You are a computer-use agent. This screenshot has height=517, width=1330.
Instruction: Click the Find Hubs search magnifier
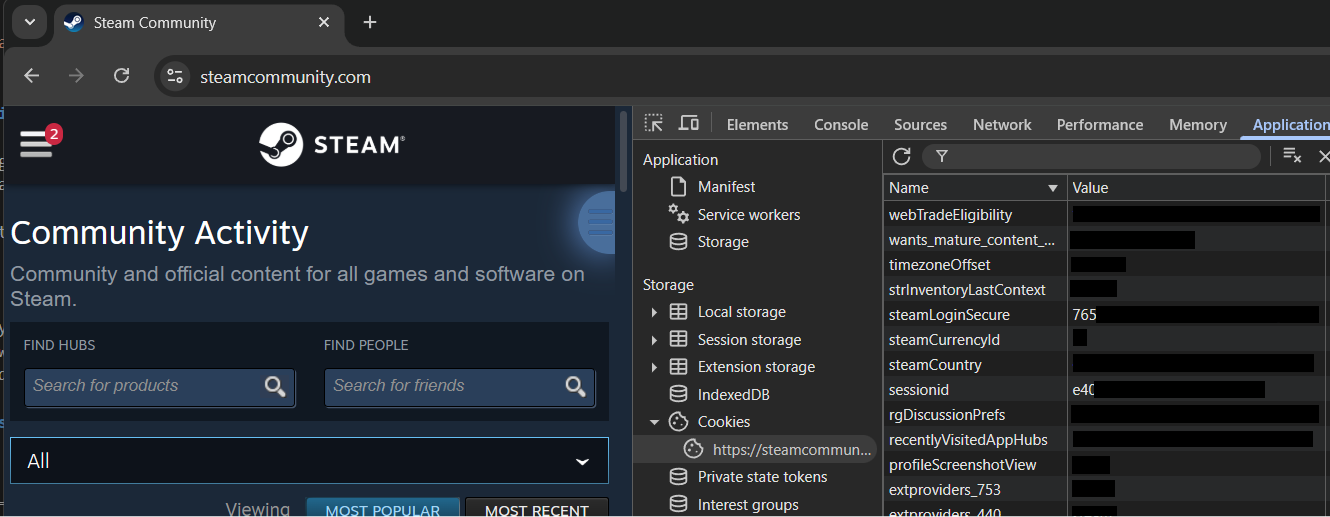[275, 387]
